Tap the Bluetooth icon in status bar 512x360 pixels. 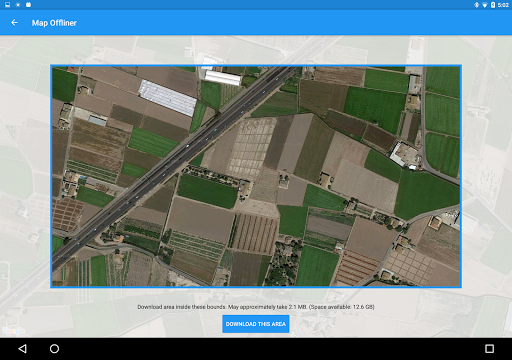477,5
